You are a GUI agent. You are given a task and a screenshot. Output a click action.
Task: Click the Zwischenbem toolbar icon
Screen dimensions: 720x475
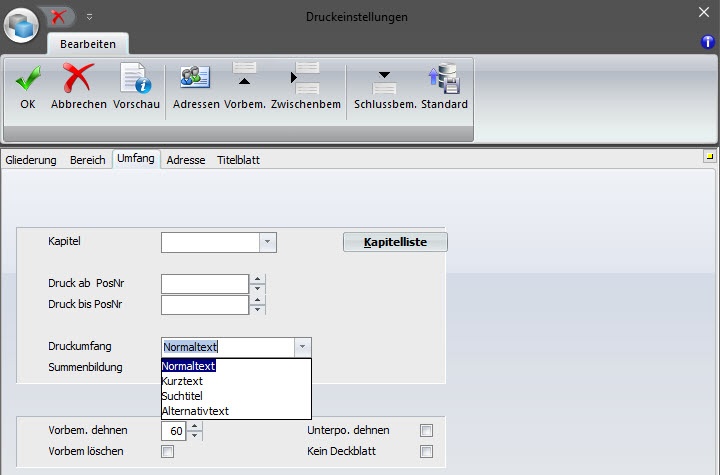coord(305,78)
